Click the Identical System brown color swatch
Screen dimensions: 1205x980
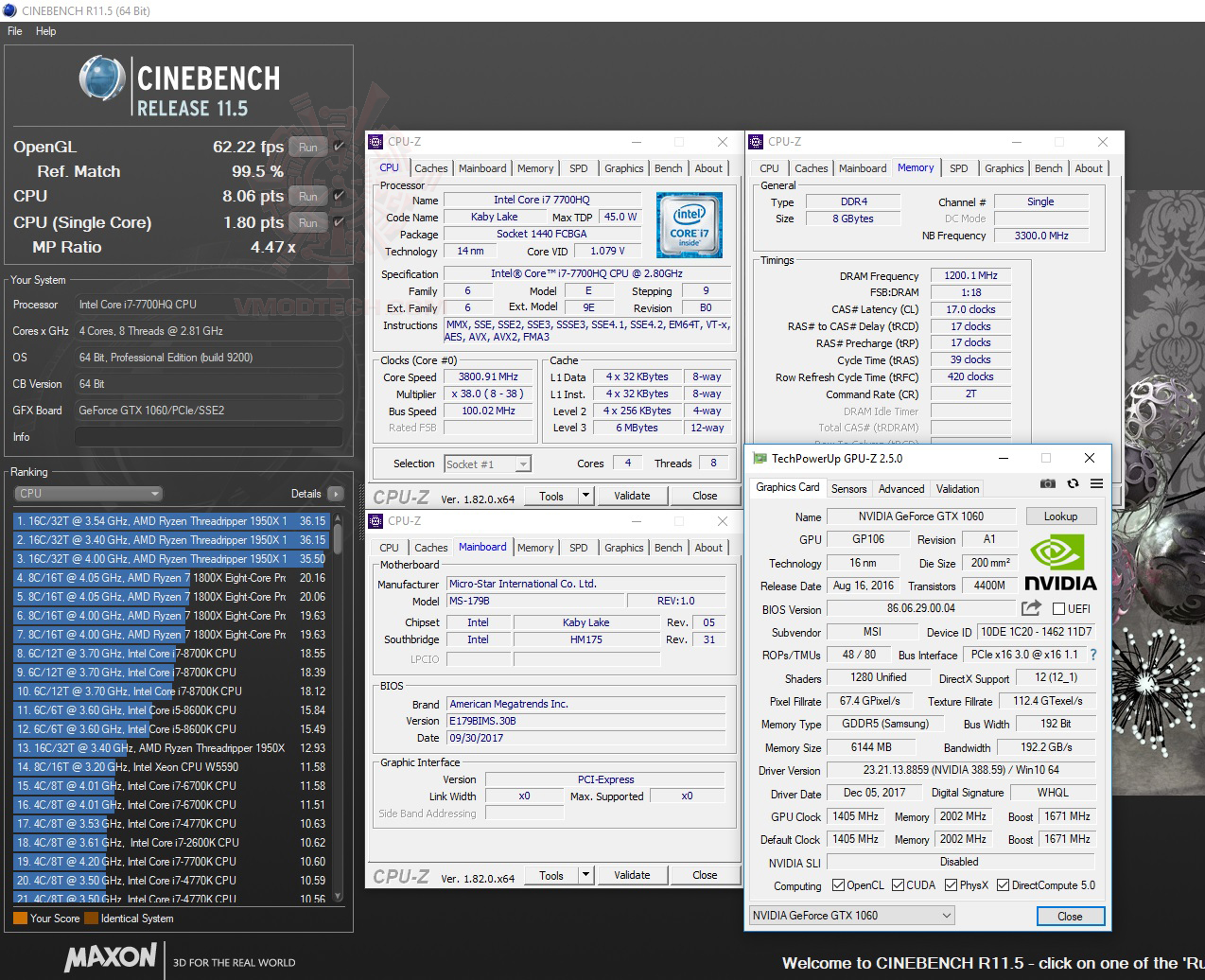[x=91, y=918]
